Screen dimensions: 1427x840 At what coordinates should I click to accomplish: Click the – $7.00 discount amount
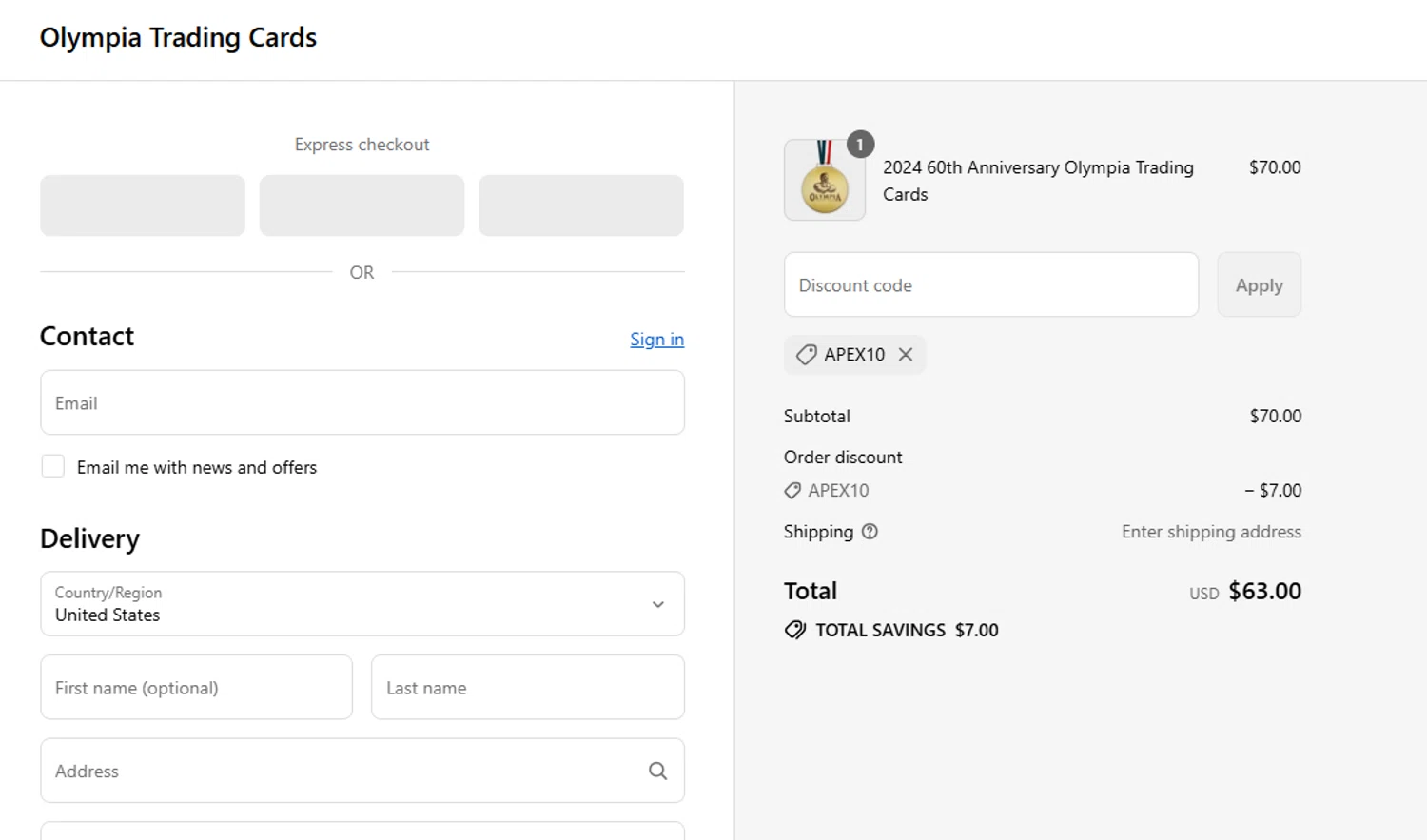[x=1273, y=491]
